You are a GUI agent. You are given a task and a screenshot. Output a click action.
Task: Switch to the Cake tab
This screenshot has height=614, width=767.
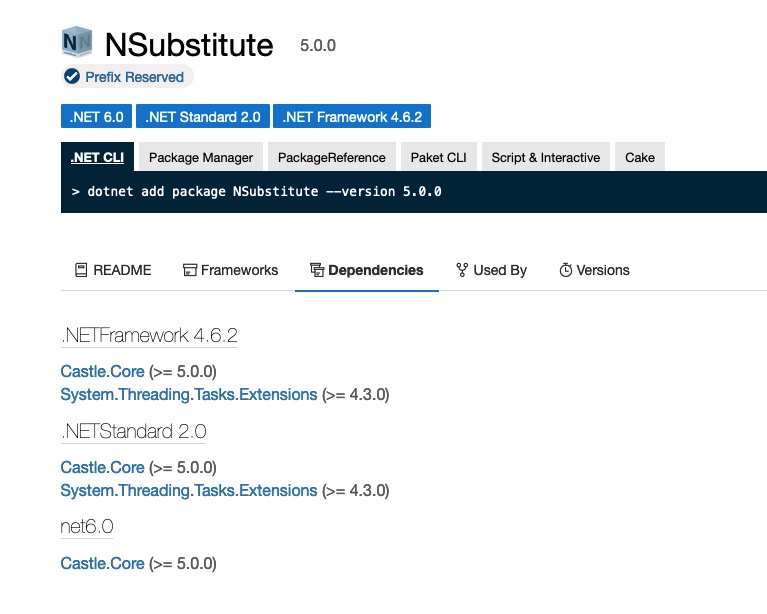639,157
